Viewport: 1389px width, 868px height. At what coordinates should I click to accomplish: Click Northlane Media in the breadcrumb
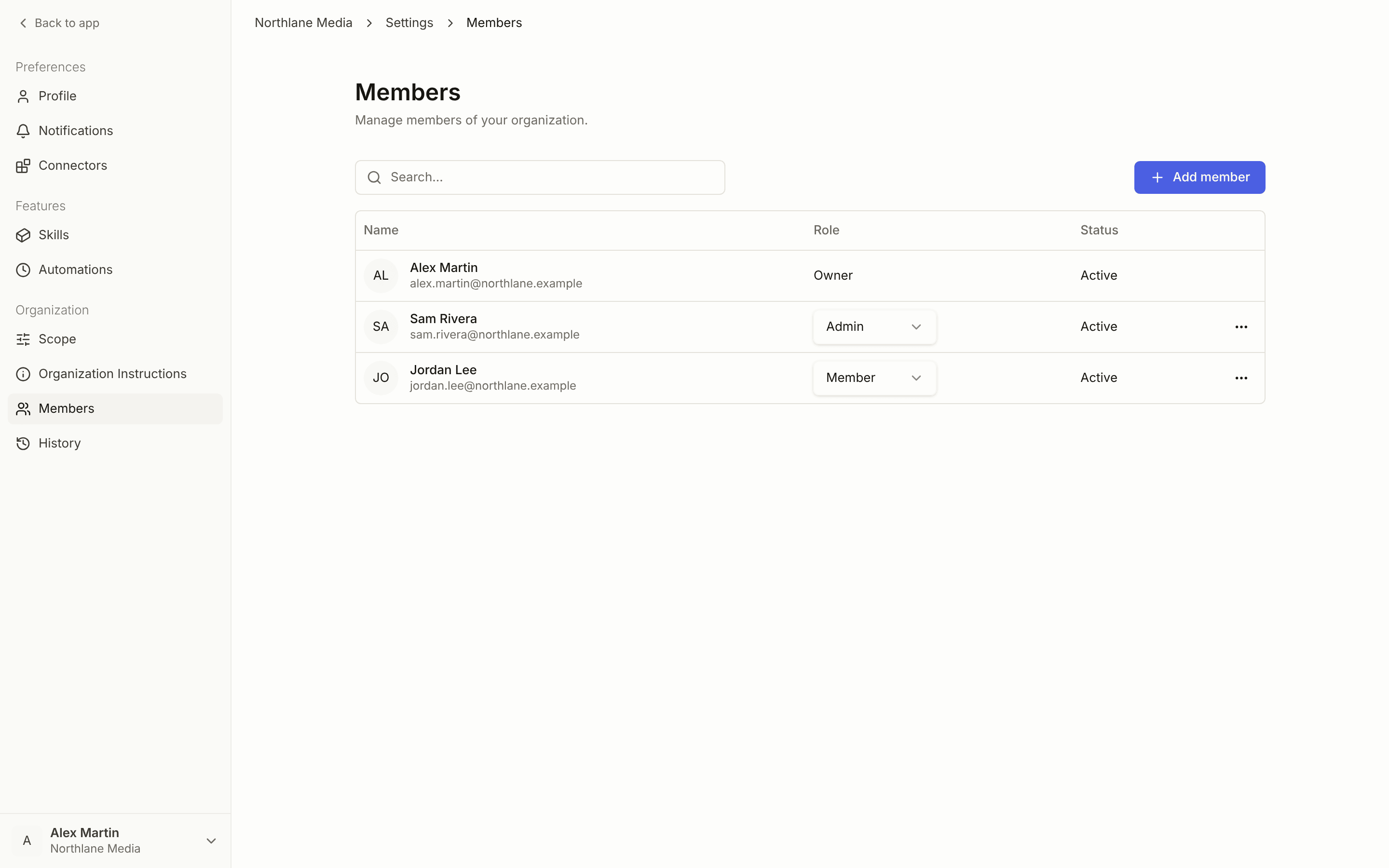303,23
